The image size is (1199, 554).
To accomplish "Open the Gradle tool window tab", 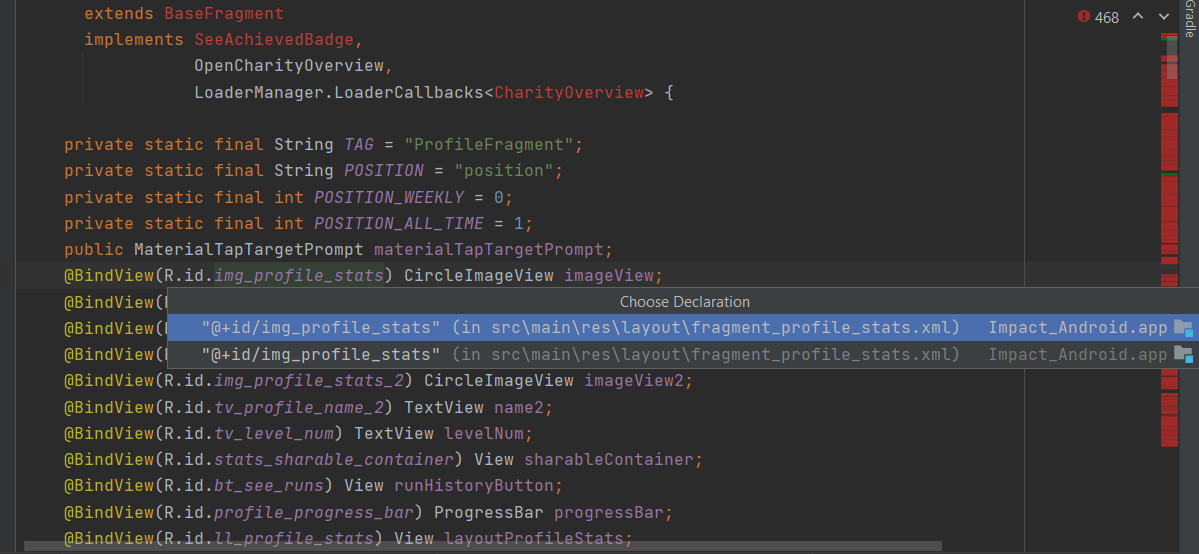I will (x=1190, y=20).
